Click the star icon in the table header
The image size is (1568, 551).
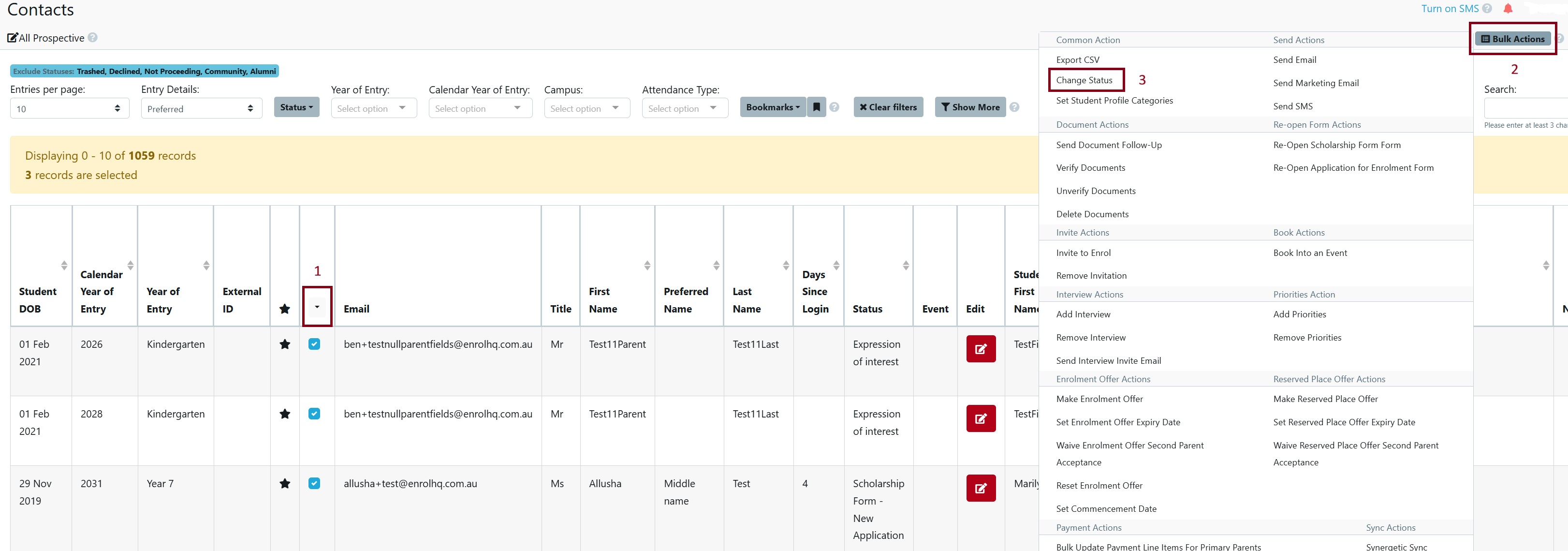[284, 309]
